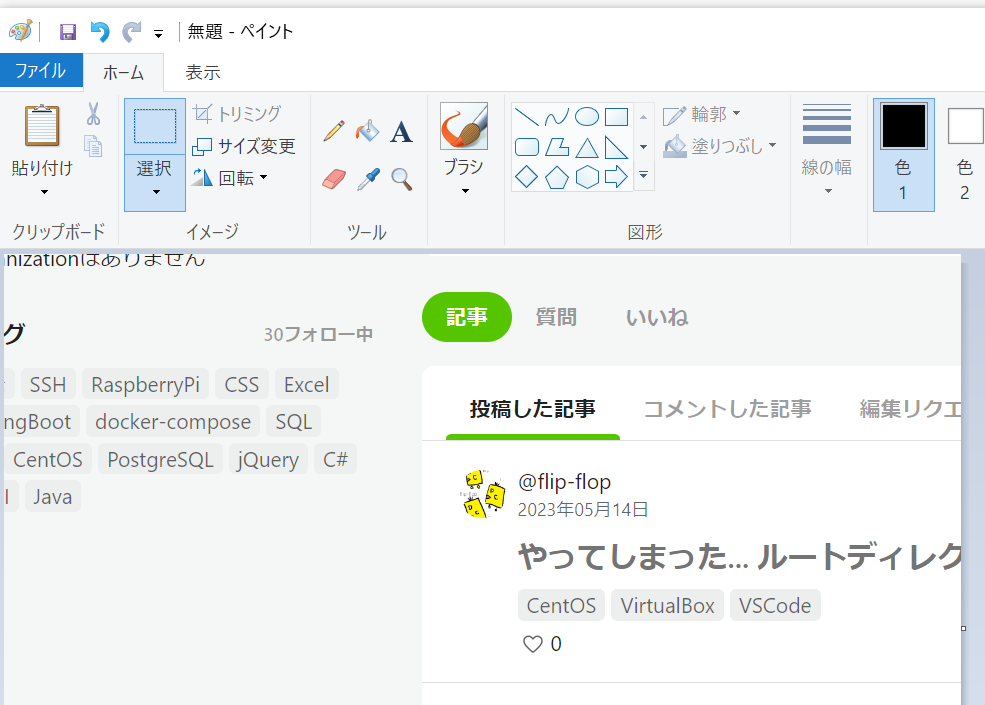The image size is (985, 705).
Task: Open the ファイル menu
Action: pos(40,71)
